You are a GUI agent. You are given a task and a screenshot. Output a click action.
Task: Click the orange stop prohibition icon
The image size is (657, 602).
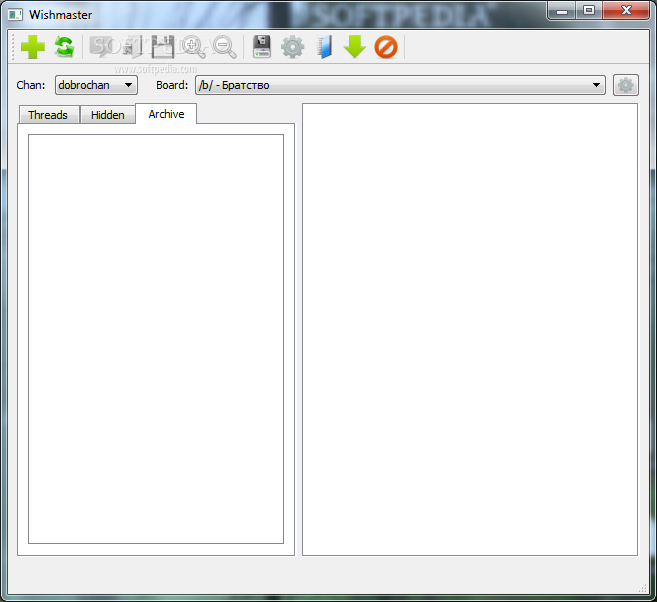[386, 47]
